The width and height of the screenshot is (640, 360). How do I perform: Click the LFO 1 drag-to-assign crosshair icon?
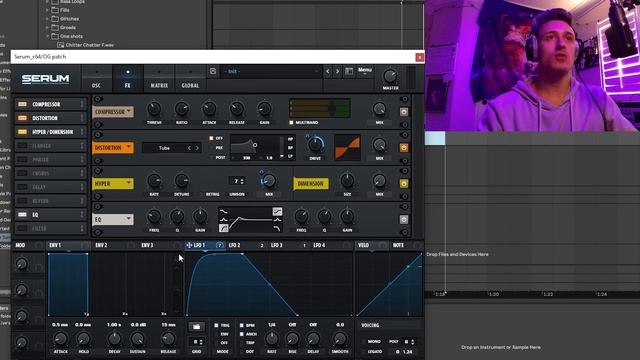pos(189,245)
